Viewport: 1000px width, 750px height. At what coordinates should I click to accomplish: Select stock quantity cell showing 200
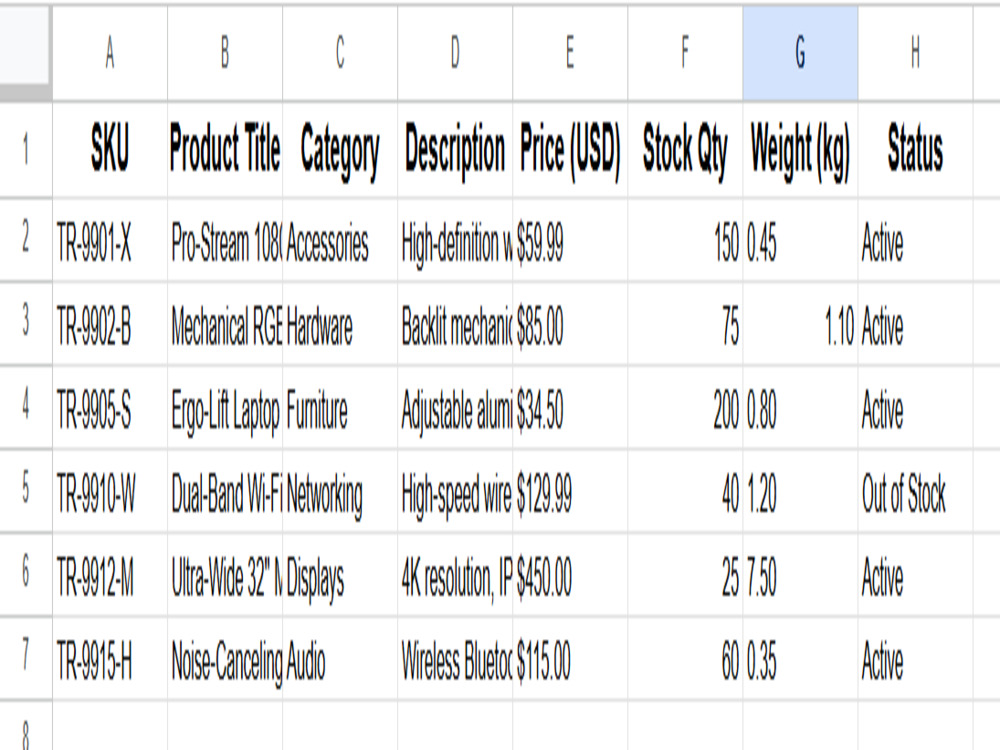point(686,408)
